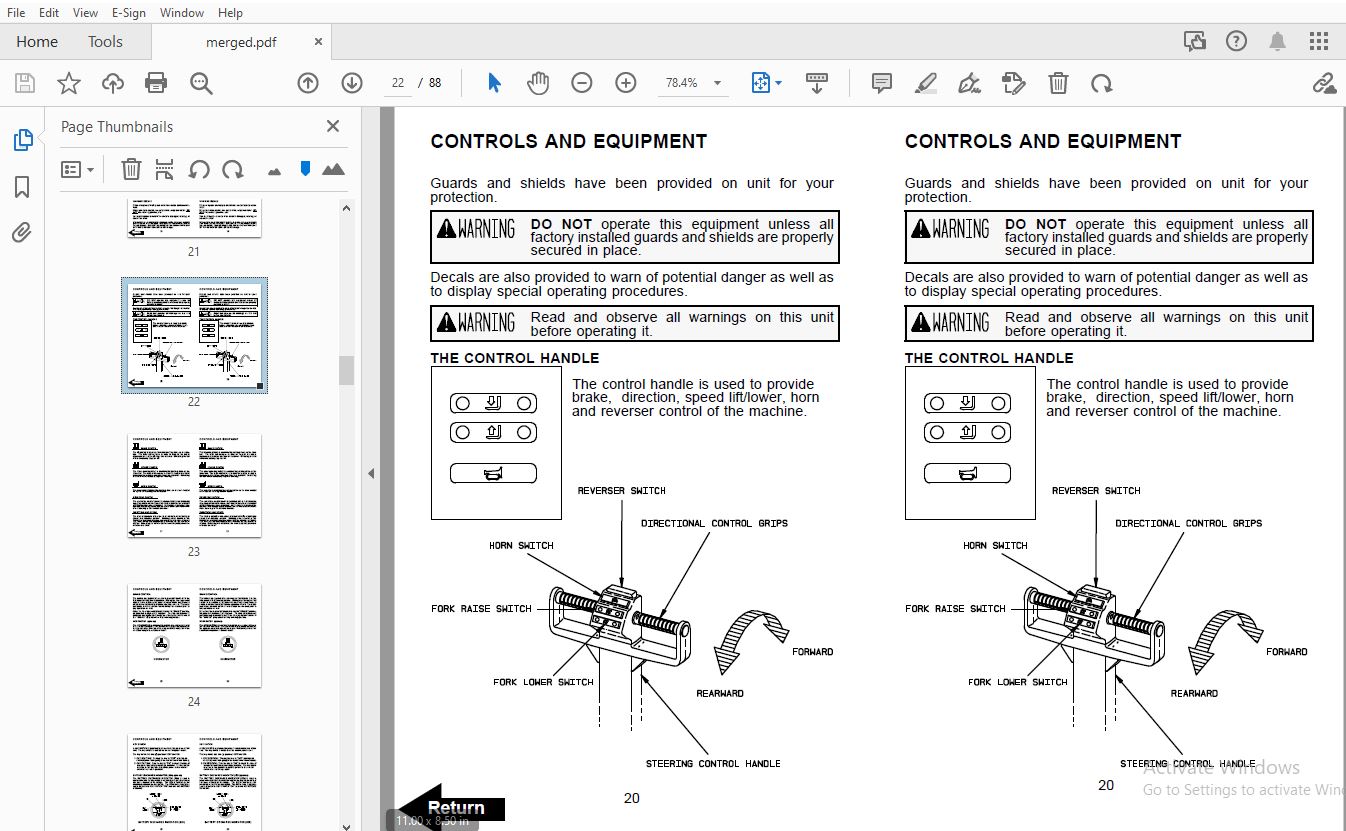Toggle the Page Thumbnails sidebar panel

click(22, 141)
